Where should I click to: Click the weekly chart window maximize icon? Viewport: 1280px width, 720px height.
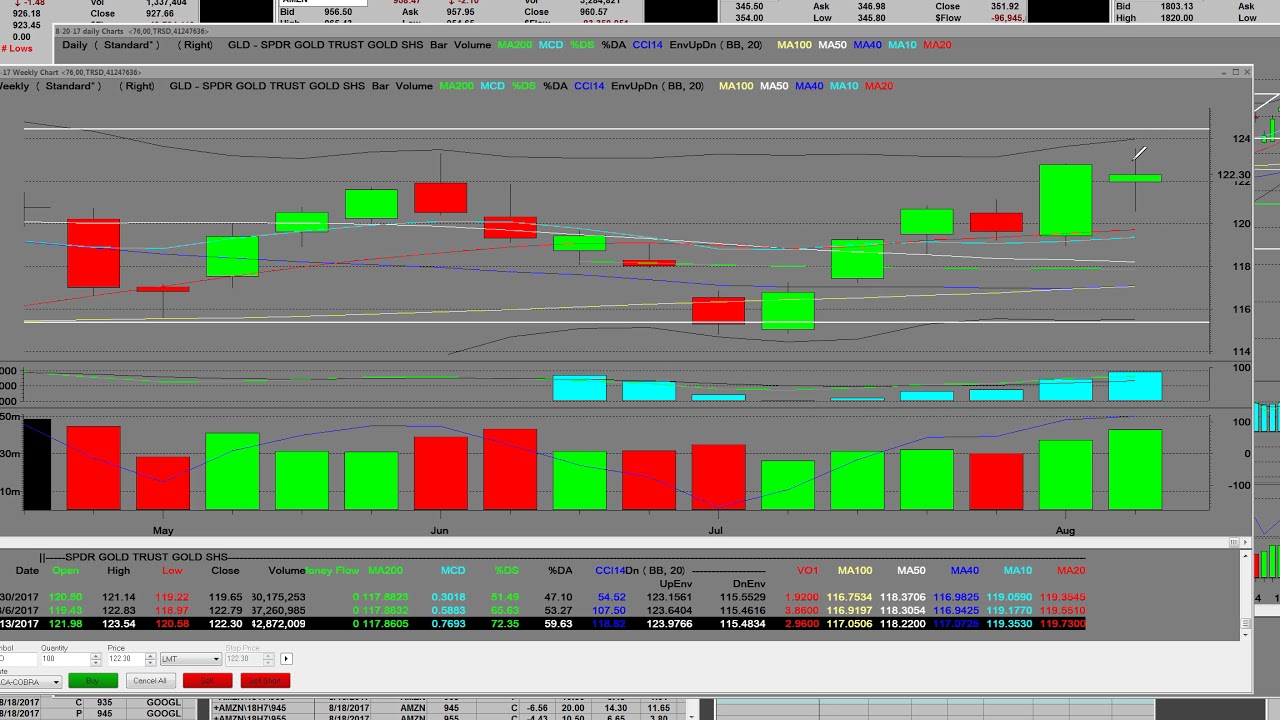(1236, 72)
